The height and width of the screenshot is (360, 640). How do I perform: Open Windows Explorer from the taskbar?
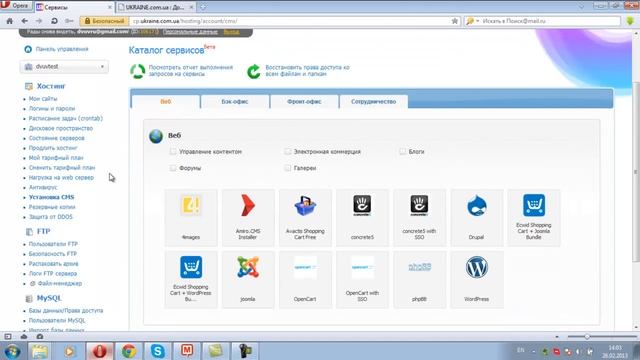40,351
